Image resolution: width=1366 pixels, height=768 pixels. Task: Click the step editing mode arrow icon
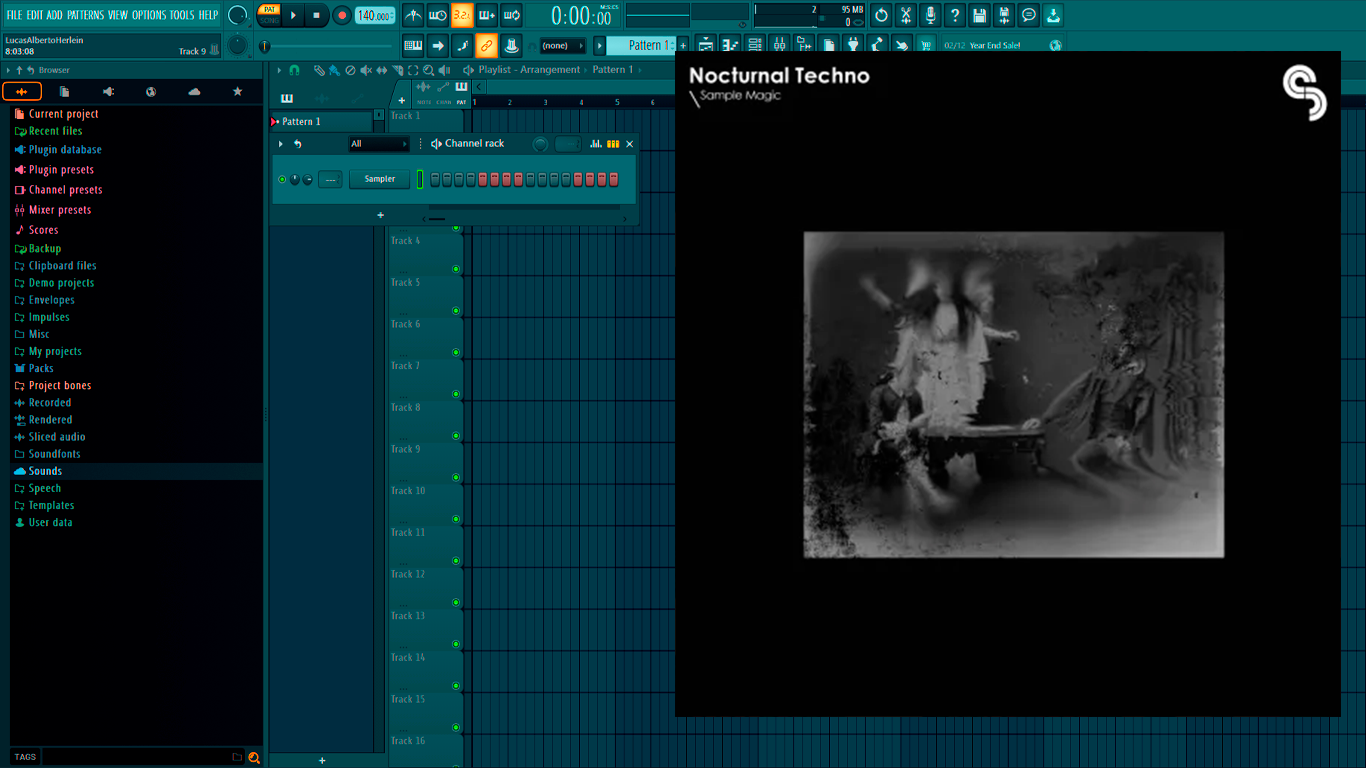click(x=438, y=45)
